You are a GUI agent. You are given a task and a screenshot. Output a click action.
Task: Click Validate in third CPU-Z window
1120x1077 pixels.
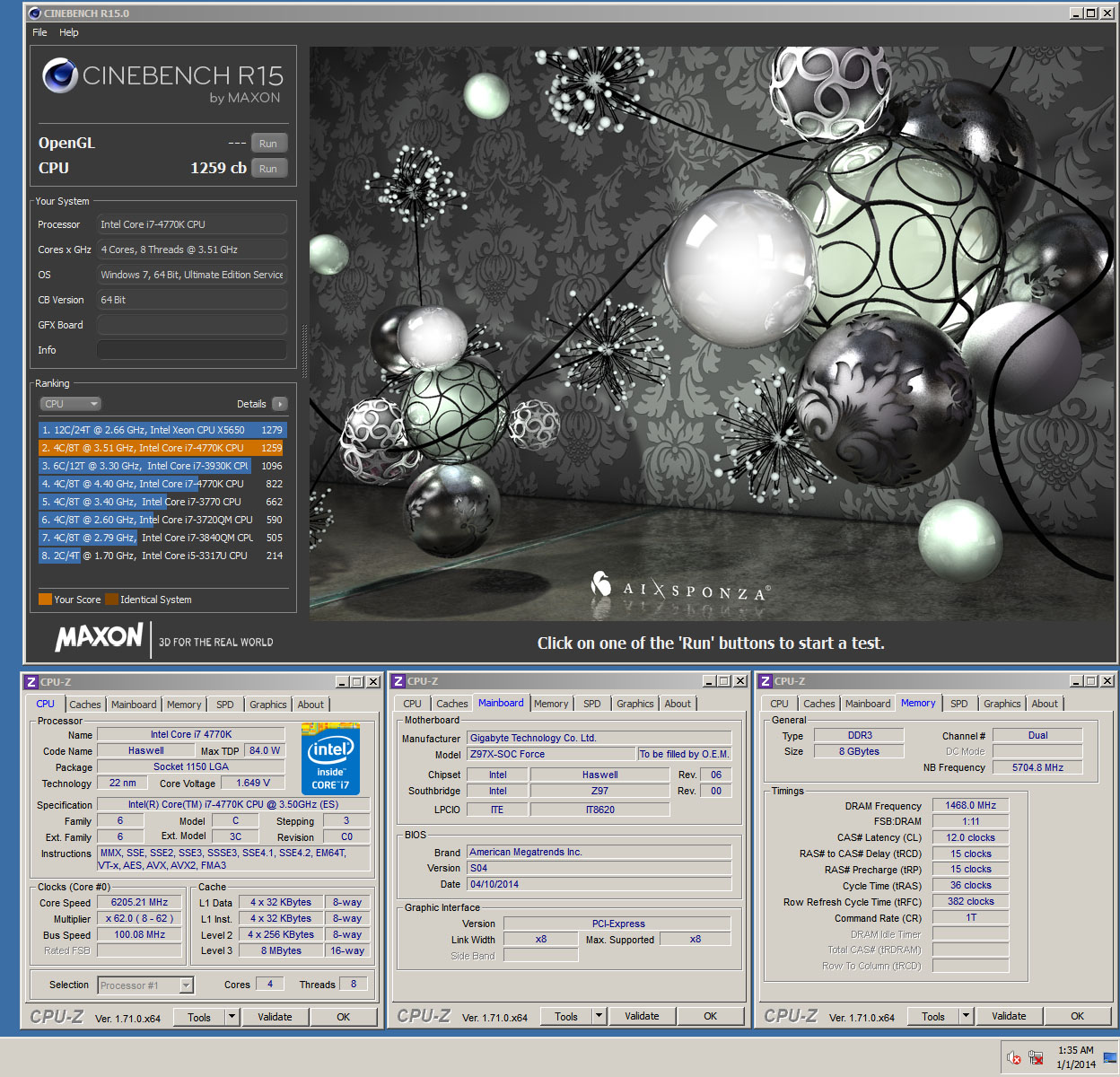(1009, 1017)
